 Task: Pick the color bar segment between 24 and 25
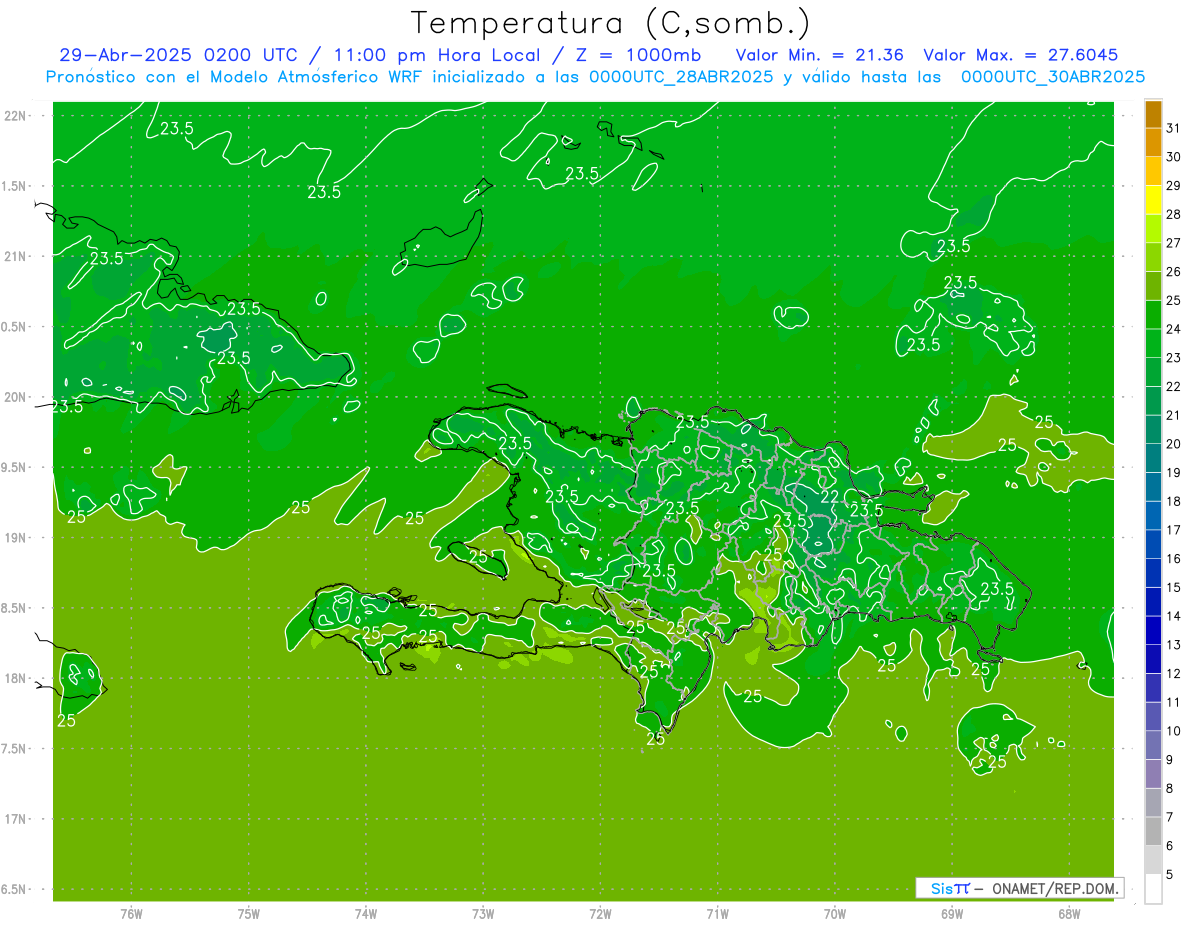click(x=1153, y=315)
